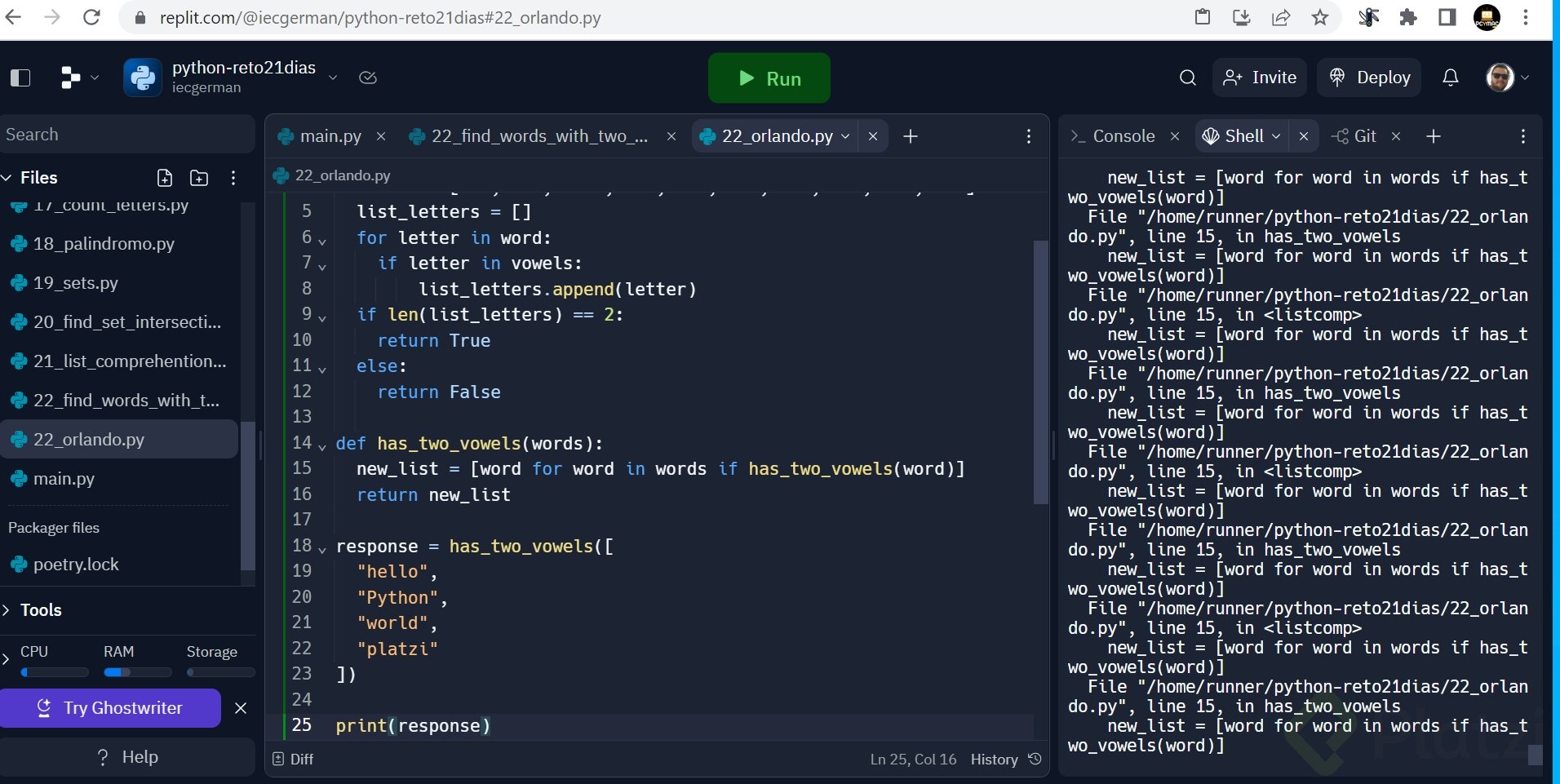Open right pane three-dot menu
The image size is (1560, 784).
(x=1523, y=136)
